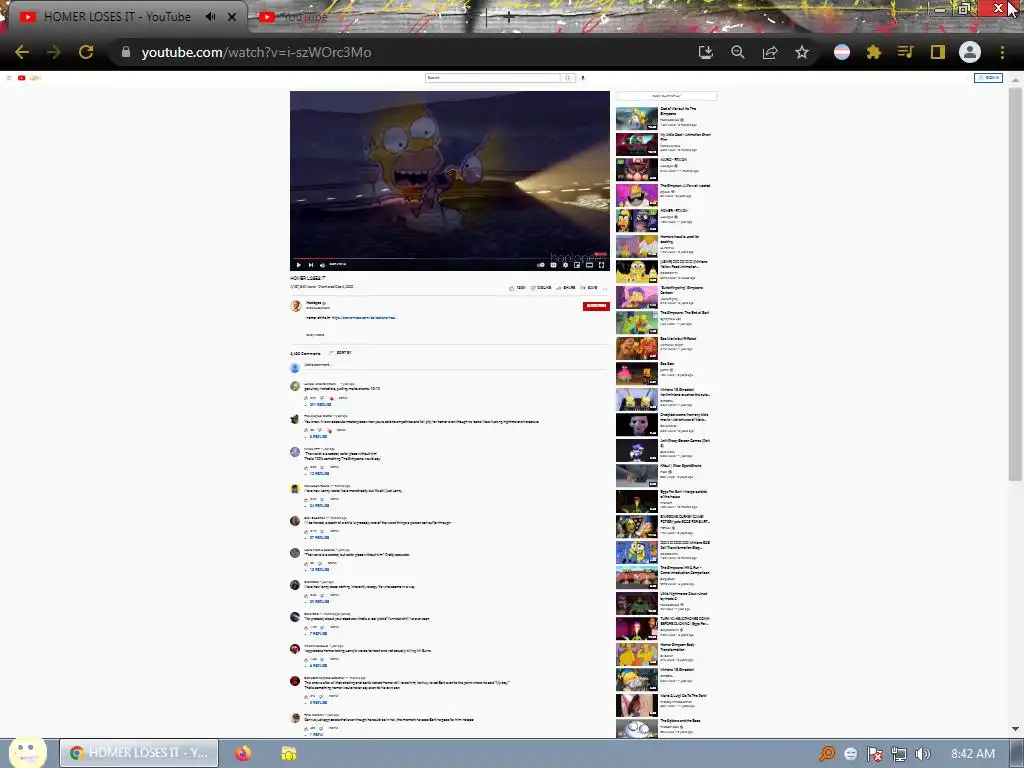This screenshot has width=1024, height=768.
Task: Expand the description with Show more
Action: pos(315,334)
